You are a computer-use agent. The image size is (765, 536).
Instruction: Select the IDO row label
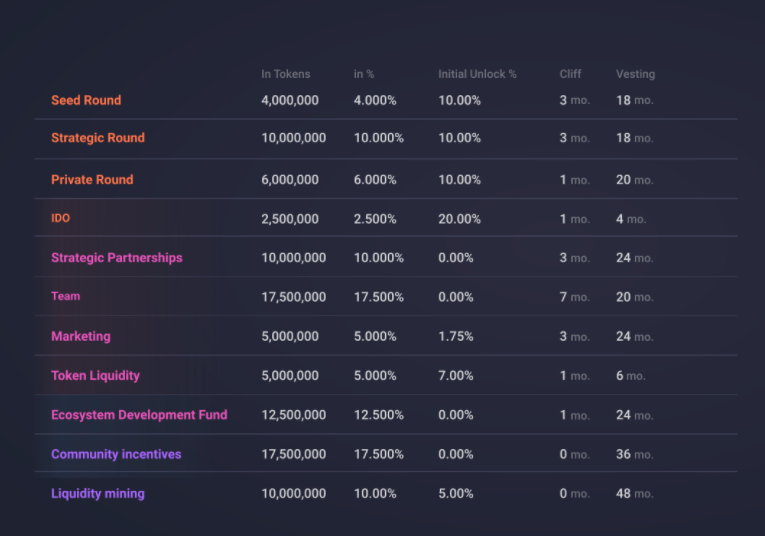point(61,218)
